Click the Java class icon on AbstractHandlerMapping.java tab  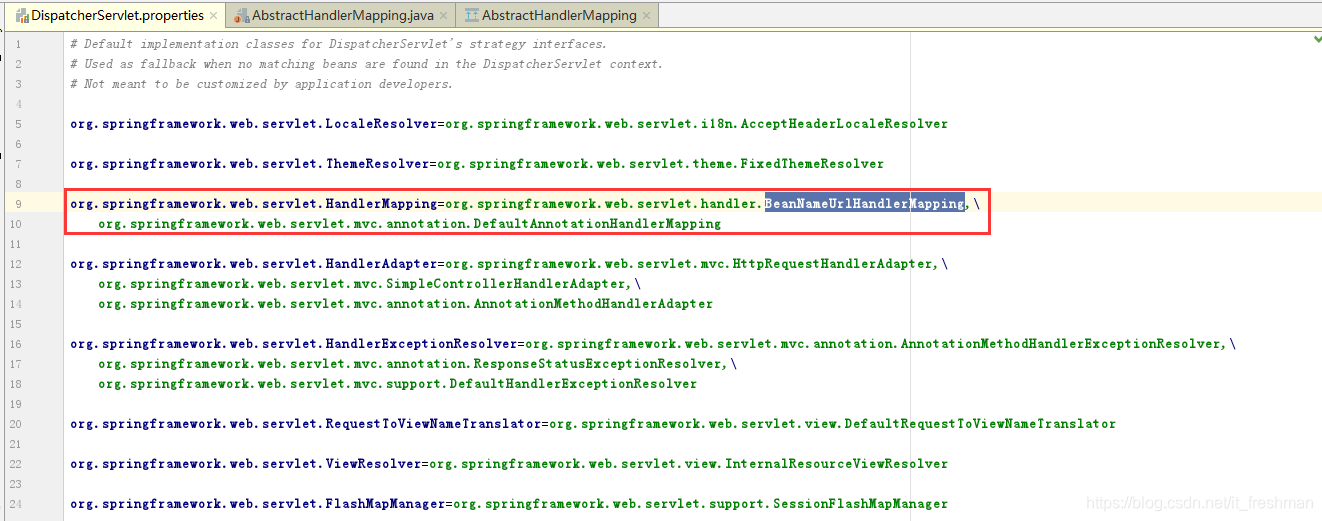pos(241,16)
